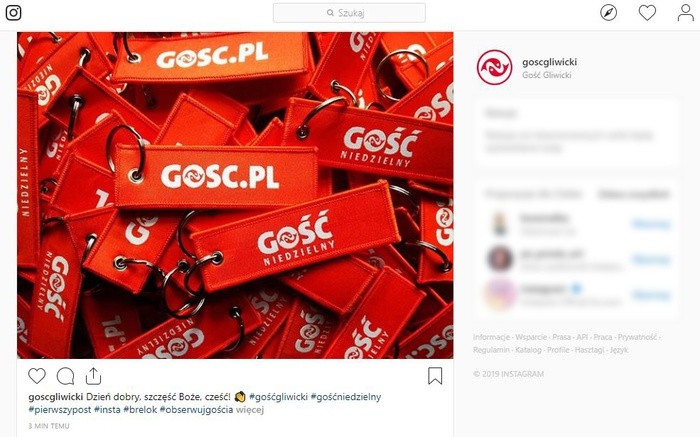This screenshot has width=700, height=437.
Task: Open comments with speech bubble icon
Action: [65, 376]
